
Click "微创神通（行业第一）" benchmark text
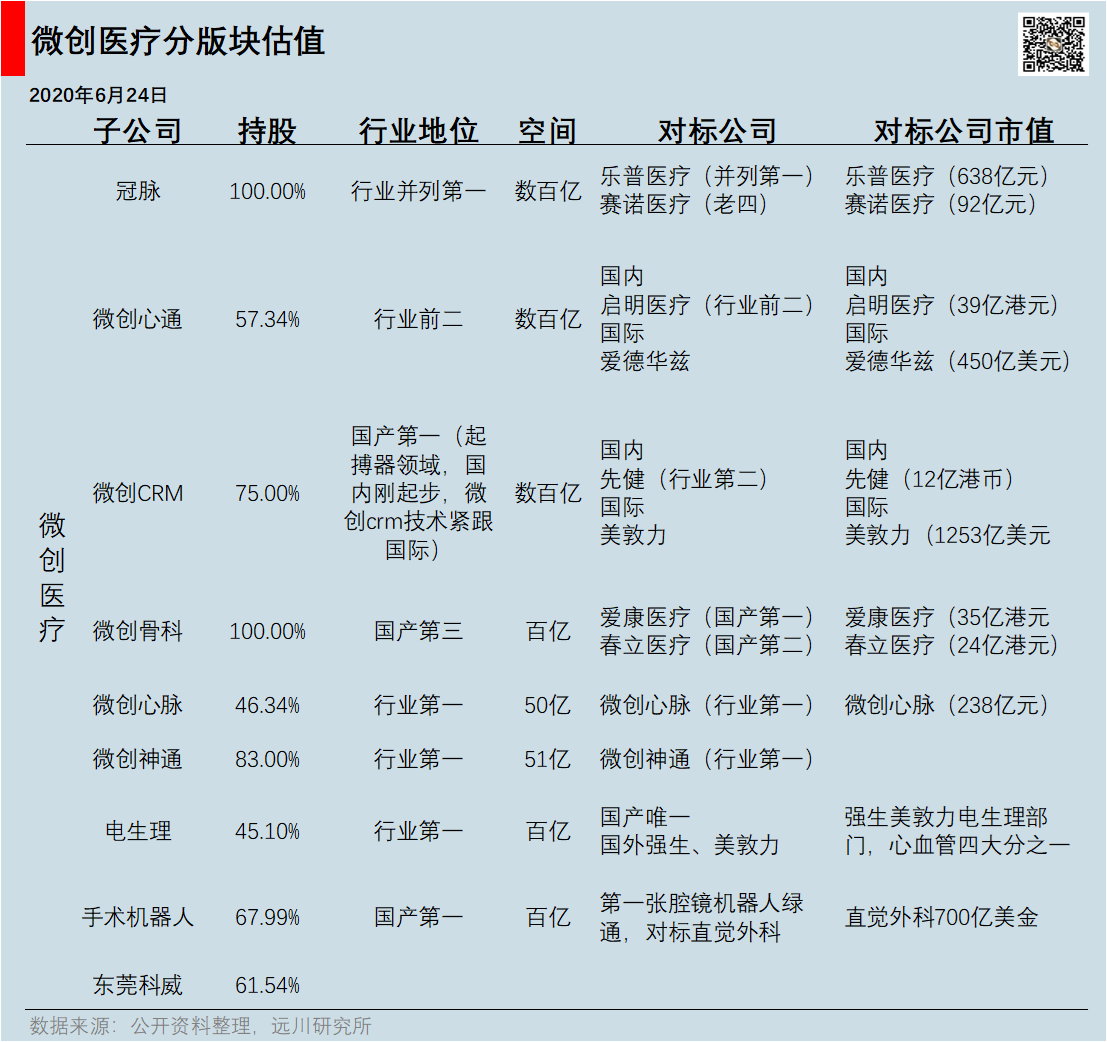[707, 759]
